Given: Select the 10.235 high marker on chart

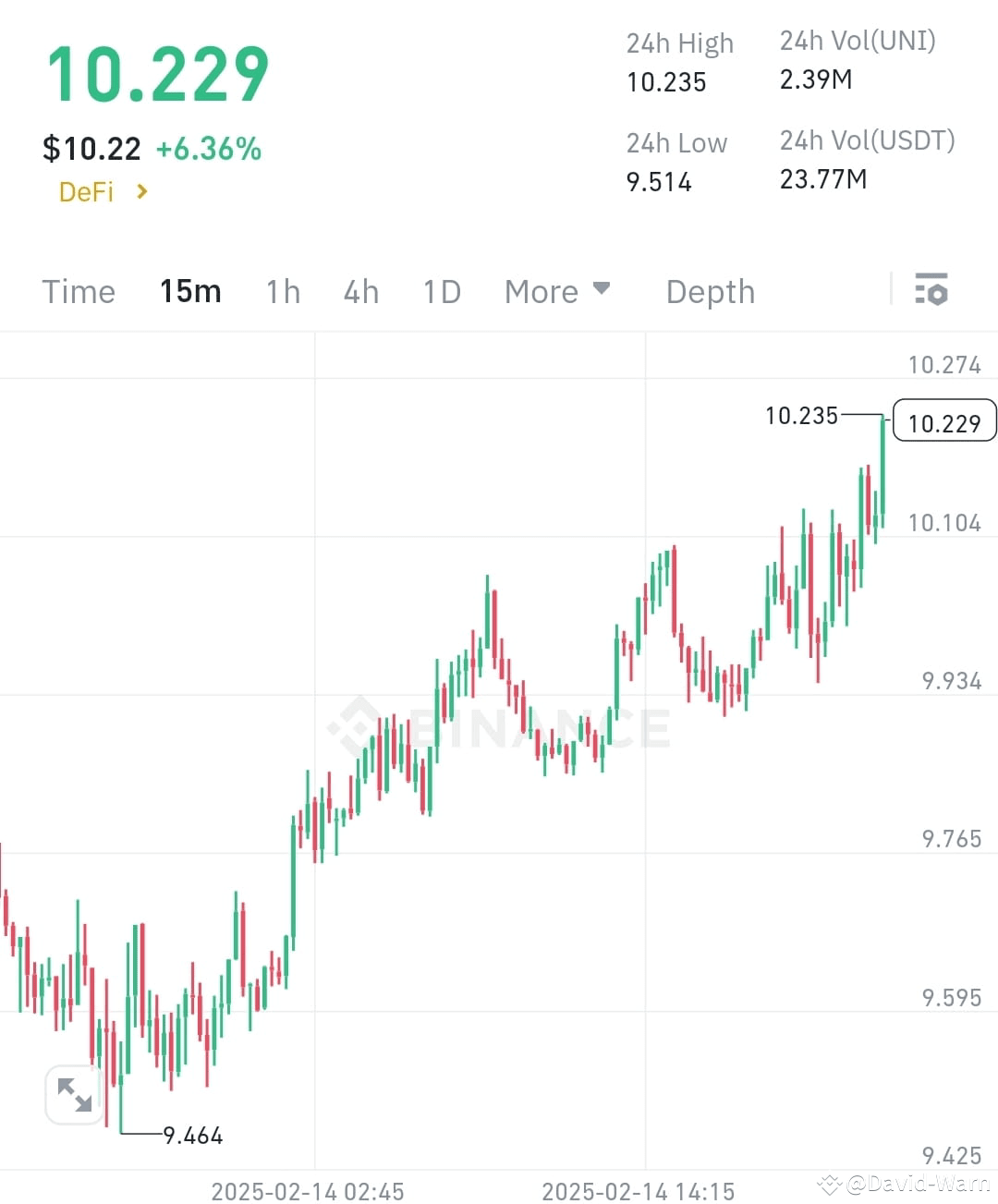Looking at the screenshot, I should click(802, 416).
